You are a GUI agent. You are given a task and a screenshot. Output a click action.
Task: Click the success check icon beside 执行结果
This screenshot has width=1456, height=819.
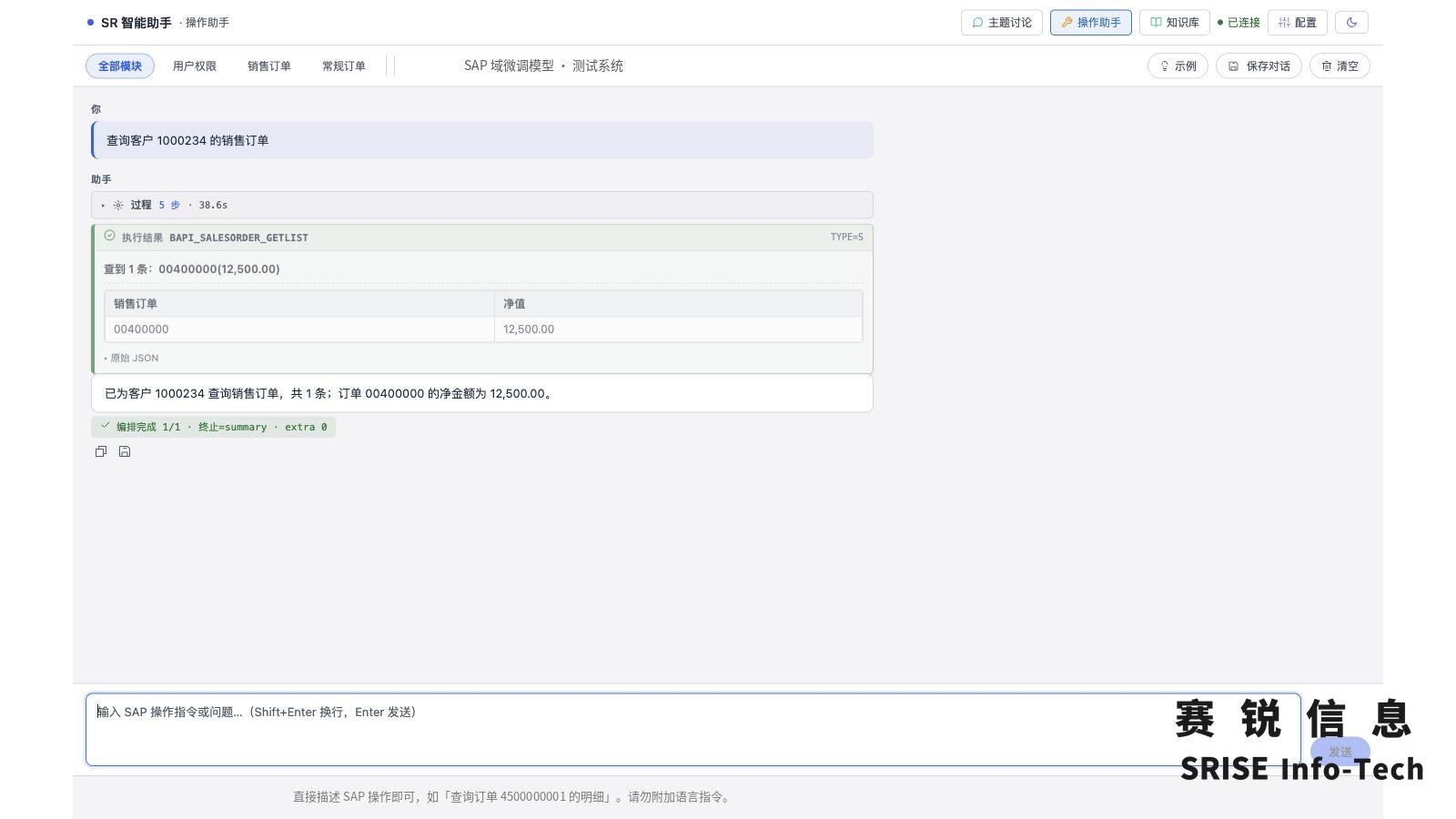[110, 236]
